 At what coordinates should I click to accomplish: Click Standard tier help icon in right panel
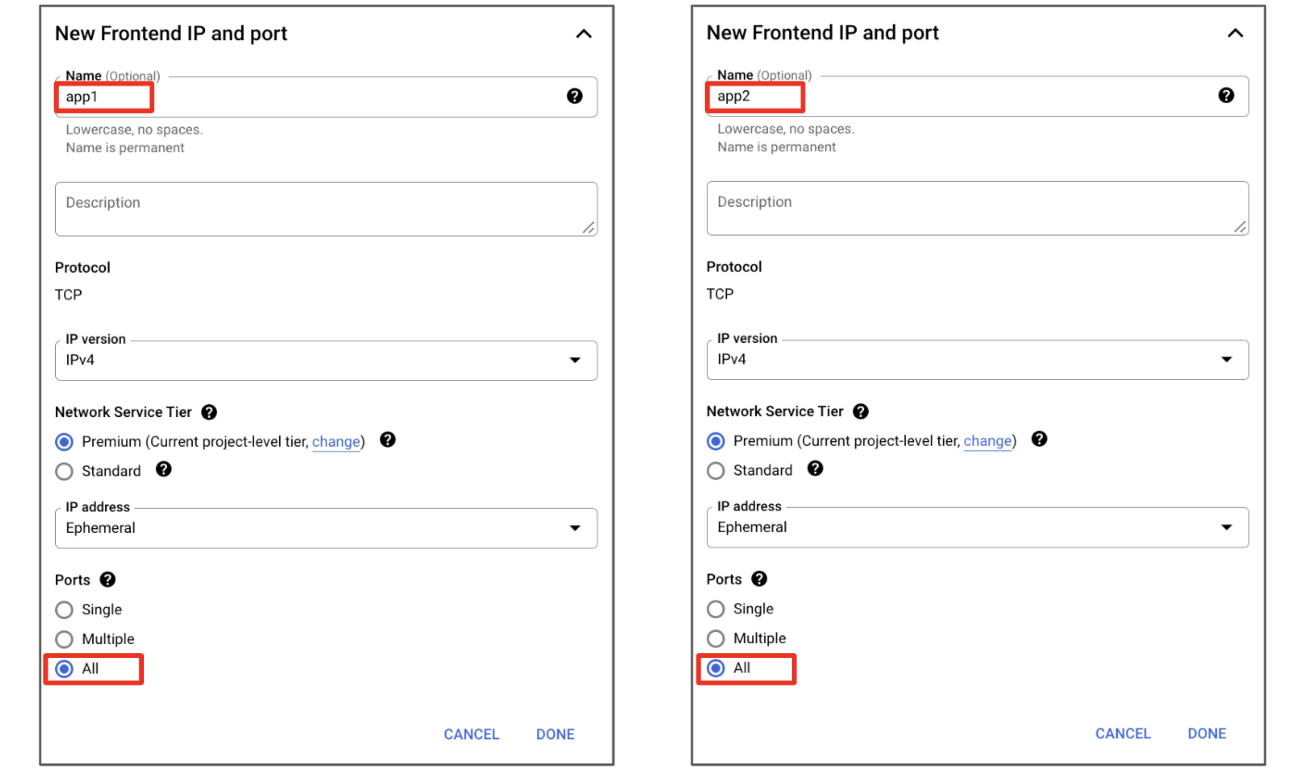(x=815, y=468)
